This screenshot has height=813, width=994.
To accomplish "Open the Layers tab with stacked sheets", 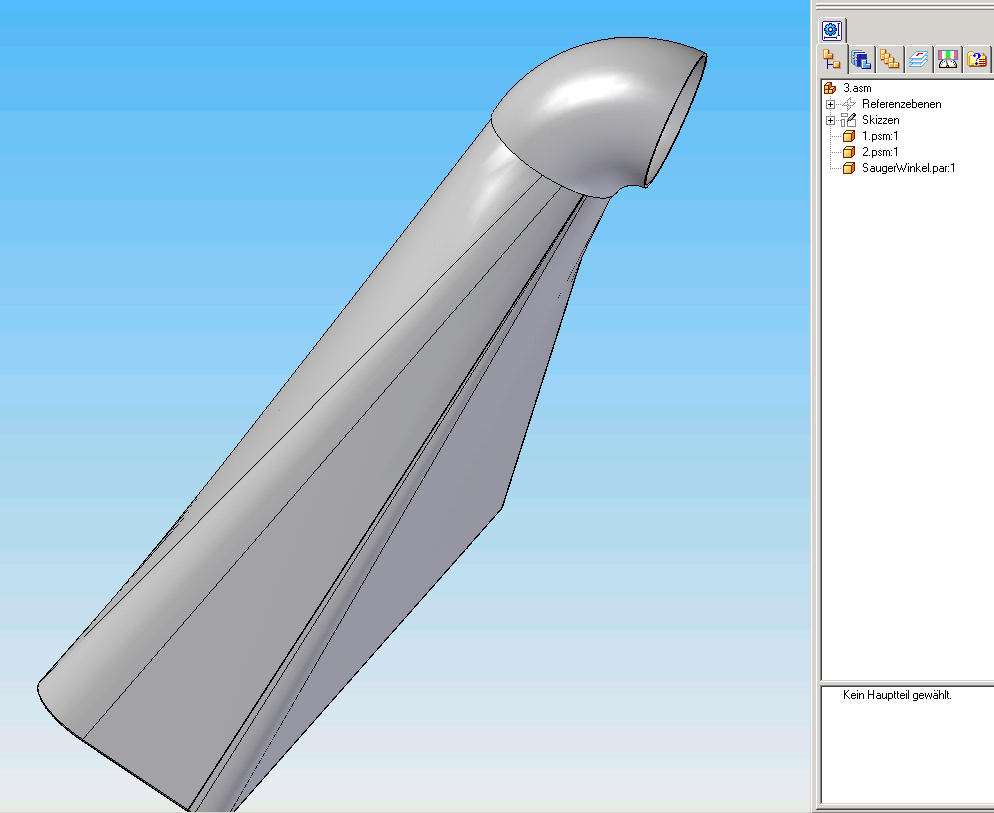I will (x=919, y=60).
